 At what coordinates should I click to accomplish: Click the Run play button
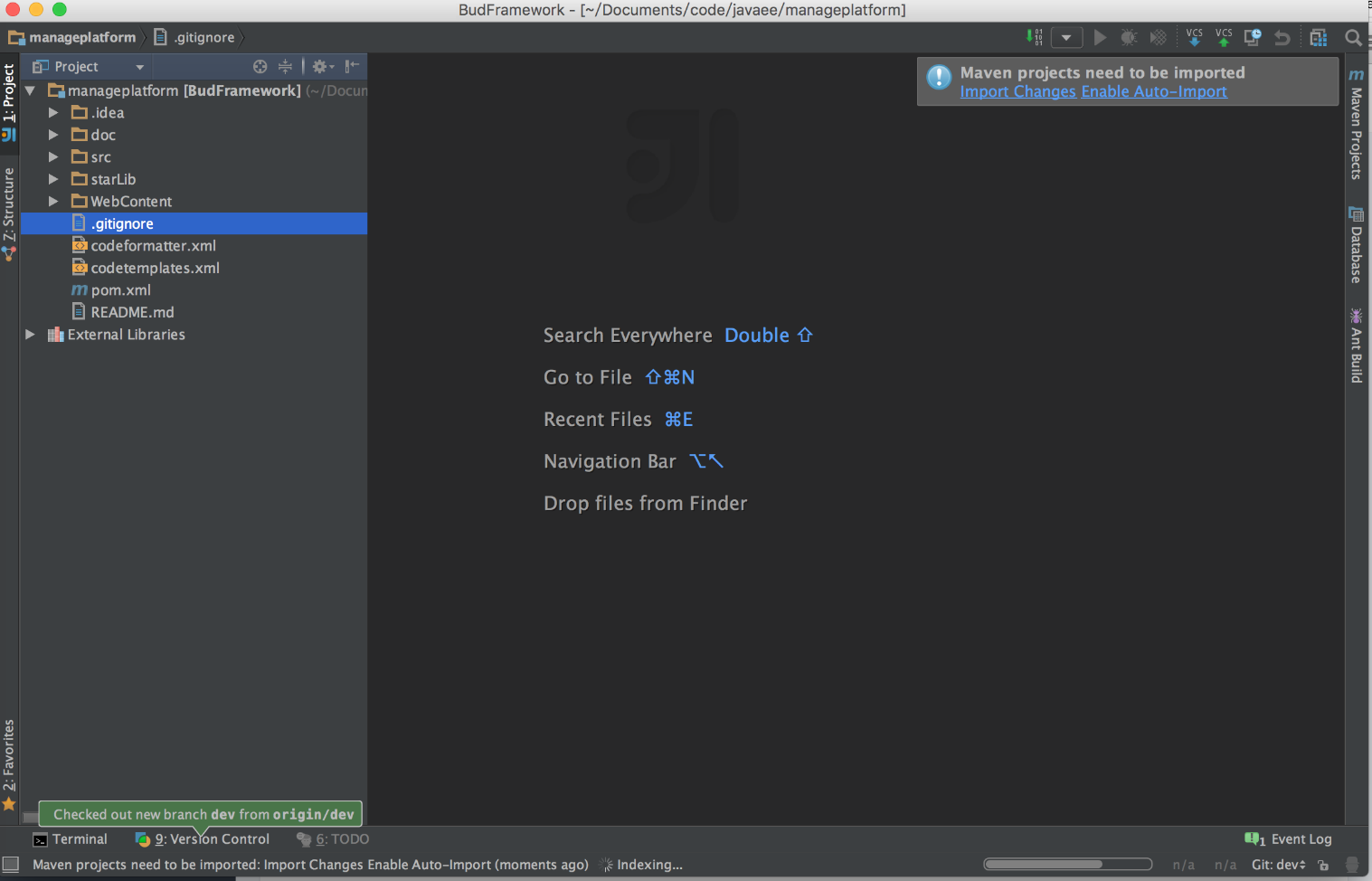(x=1100, y=37)
